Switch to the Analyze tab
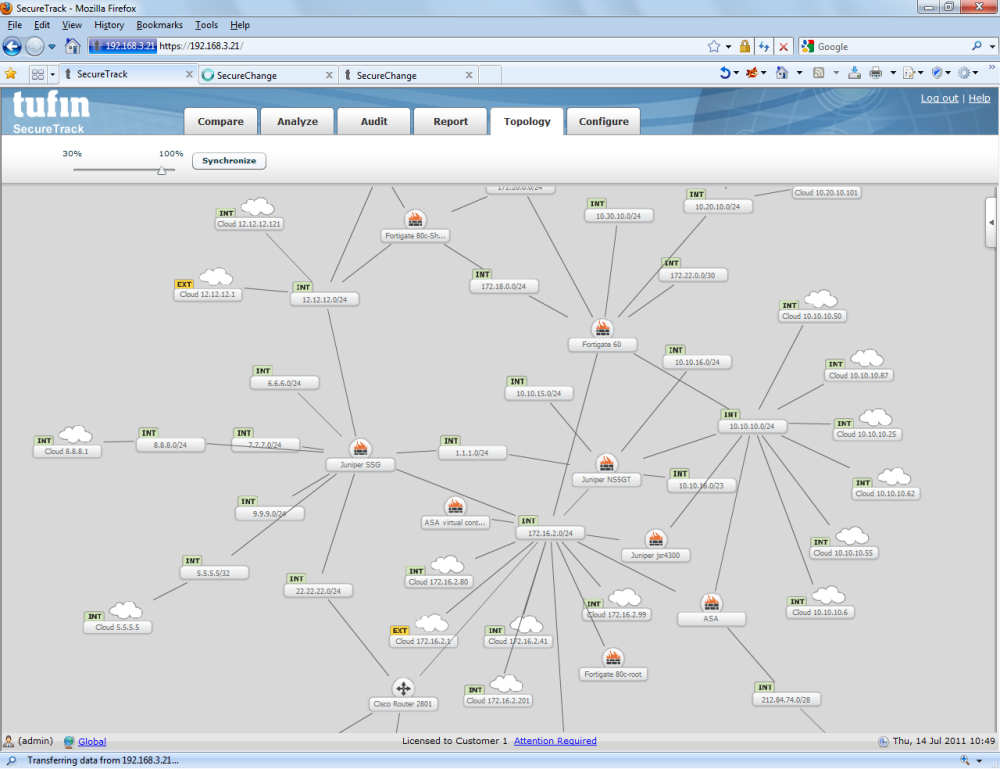The height and width of the screenshot is (769, 1000). (x=297, y=121)
